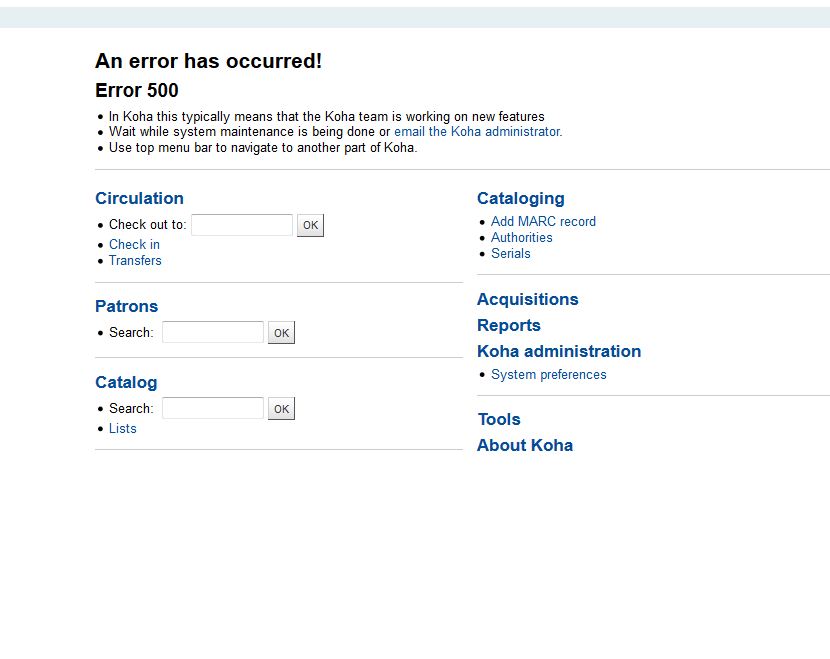Open Lists under Catalog
Viewport: 830px width, 659px height.
[x=122, y=429]
